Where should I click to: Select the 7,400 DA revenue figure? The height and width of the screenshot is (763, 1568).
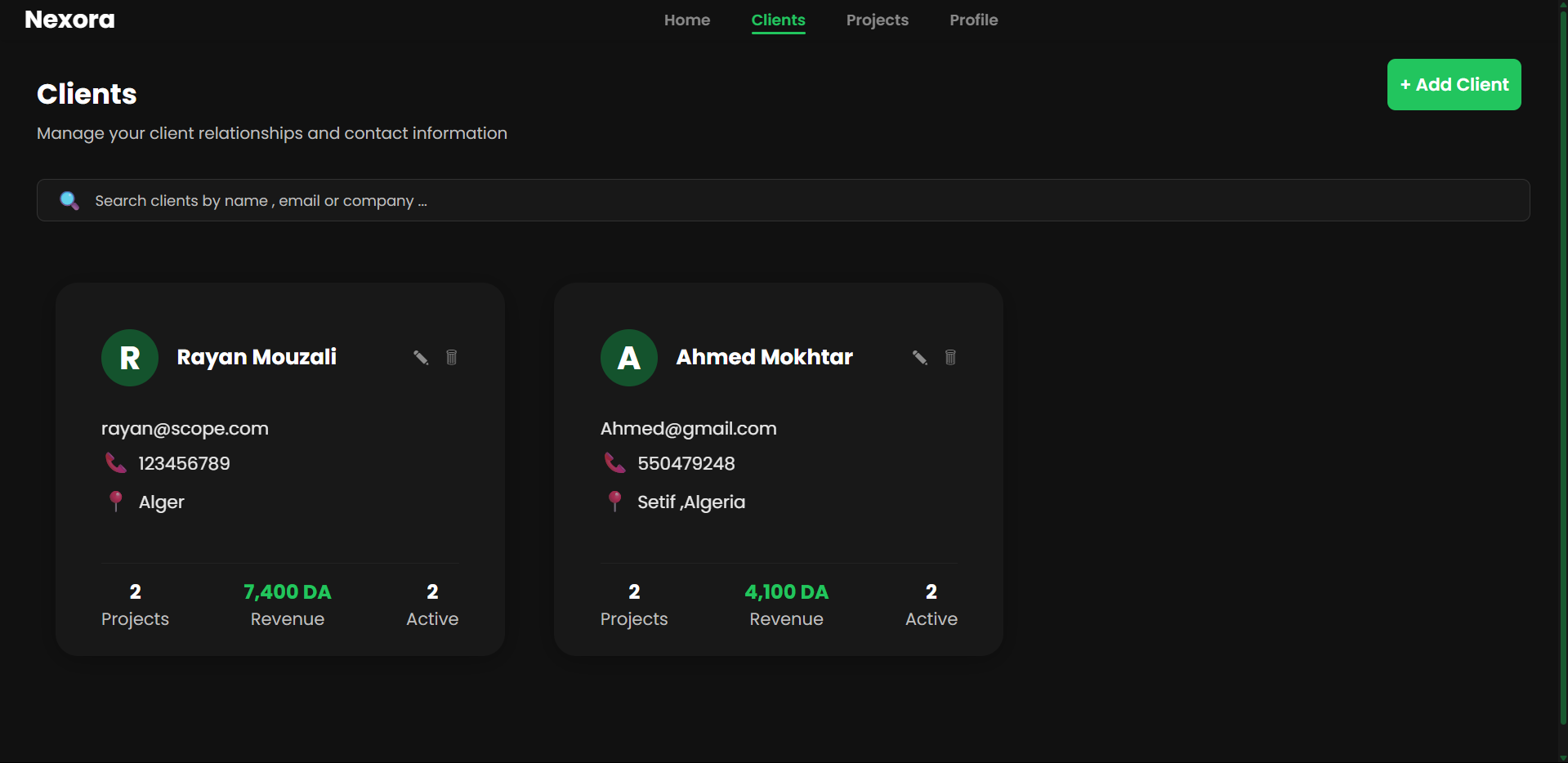pyautogui.click(x=287, y=591)
